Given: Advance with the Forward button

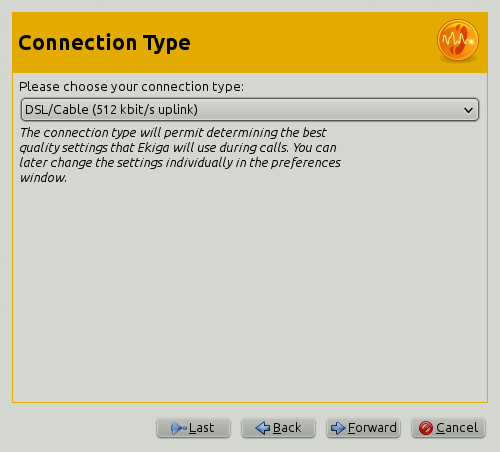Looking at the screenshot, I should click(363, 428).
